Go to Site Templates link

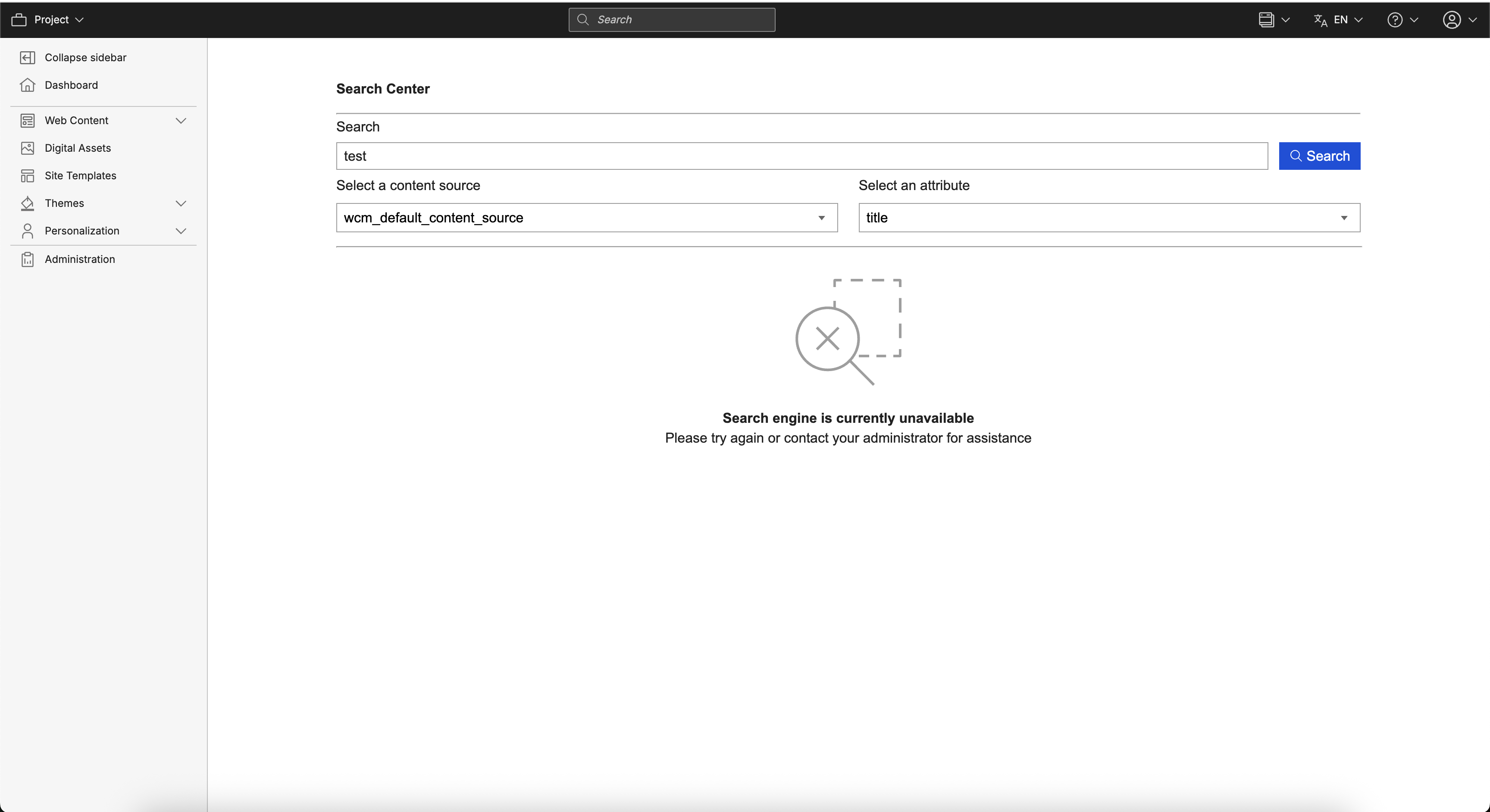tap(80, 176)
